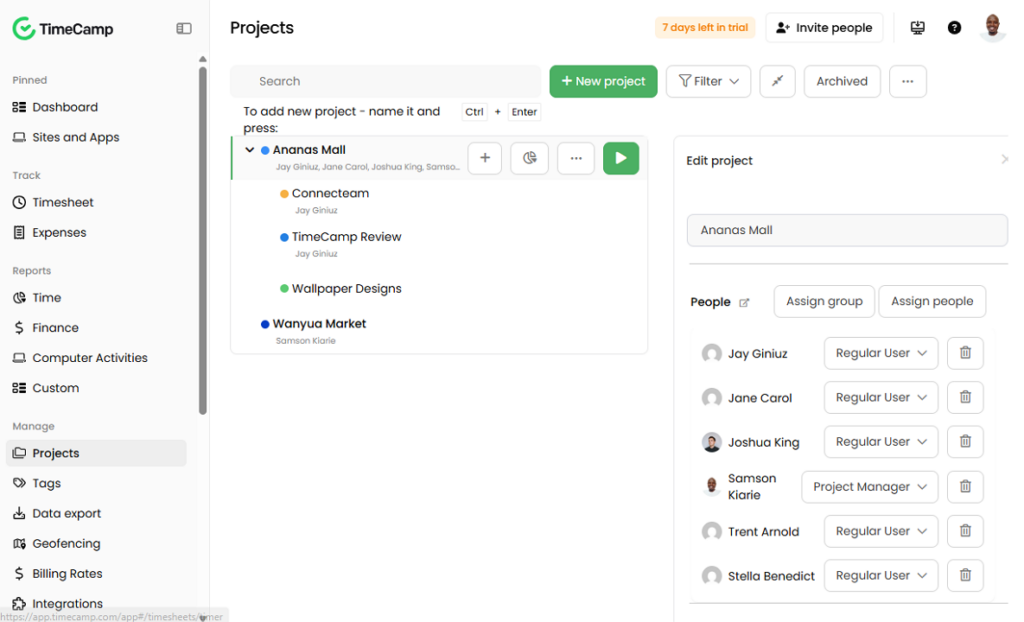
Task: Select the Connecteam task
Action: pyautogui.click(x=330, y=193)
